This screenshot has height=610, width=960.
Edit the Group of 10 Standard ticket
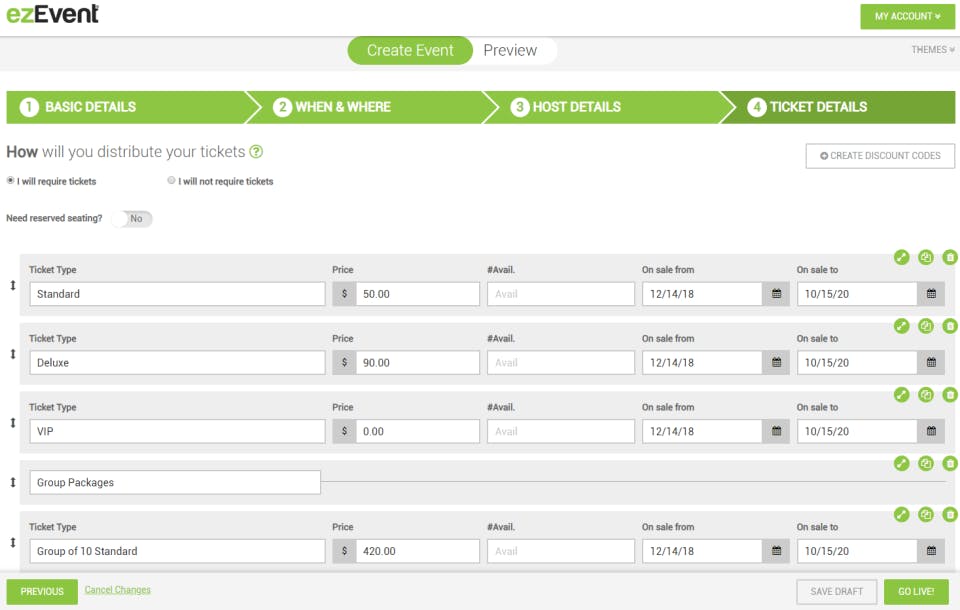tap(901, 514)
